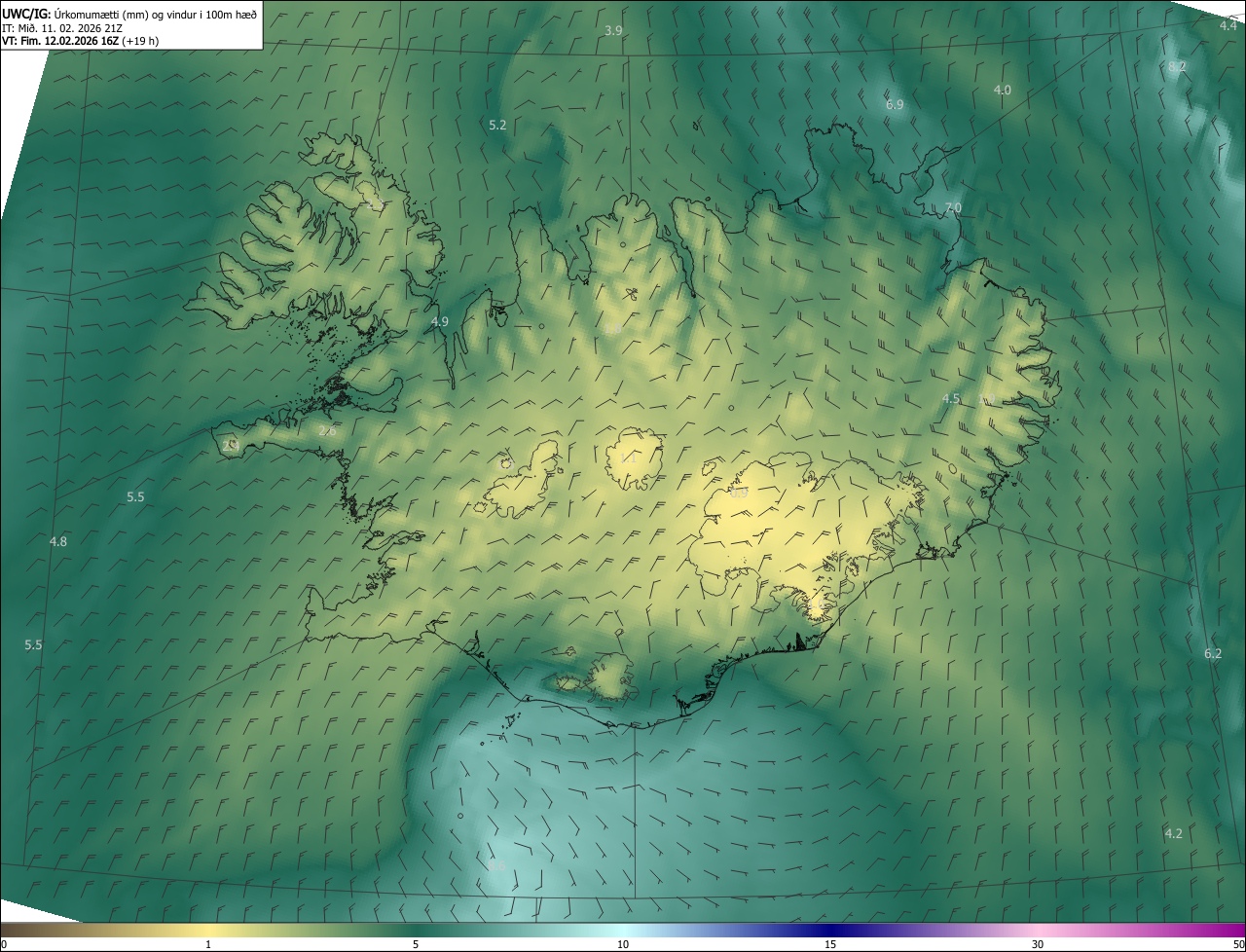This screenshot has height=952, width=1246.
Task: Click the colorbar tick label 30
Action: pos(1038,944)
